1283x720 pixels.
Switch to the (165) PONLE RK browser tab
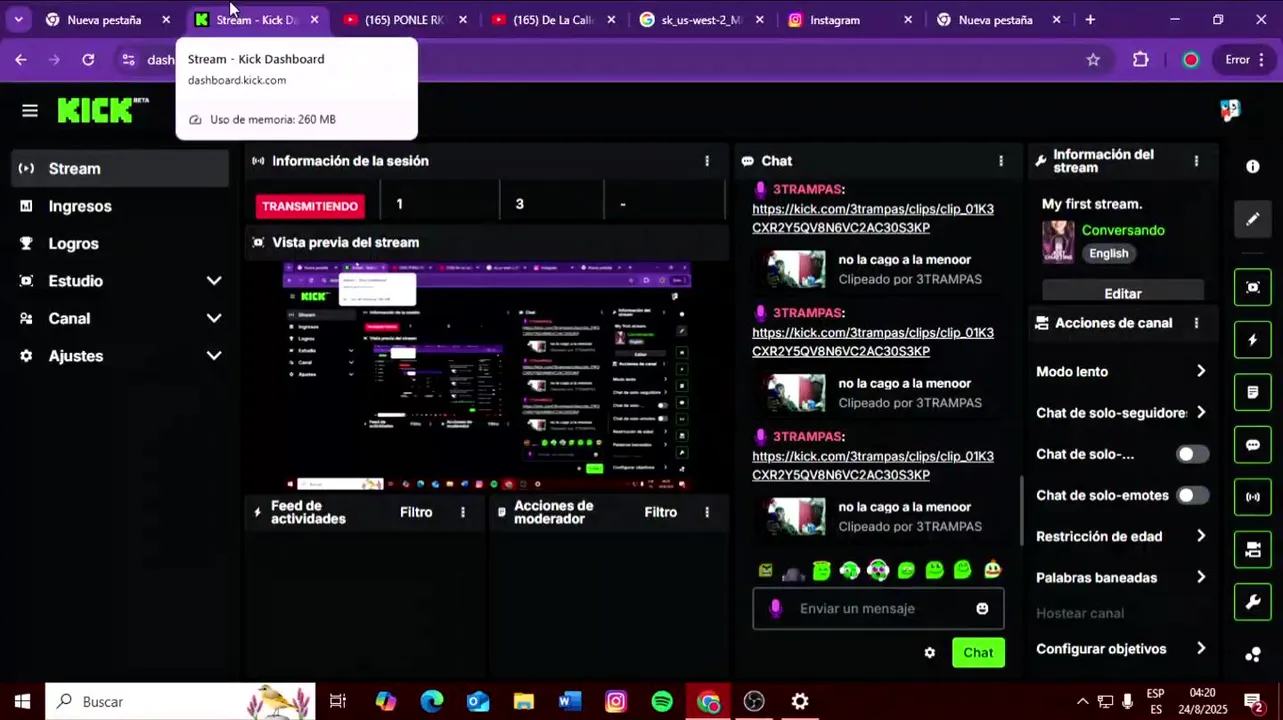[x=403, y=20]
